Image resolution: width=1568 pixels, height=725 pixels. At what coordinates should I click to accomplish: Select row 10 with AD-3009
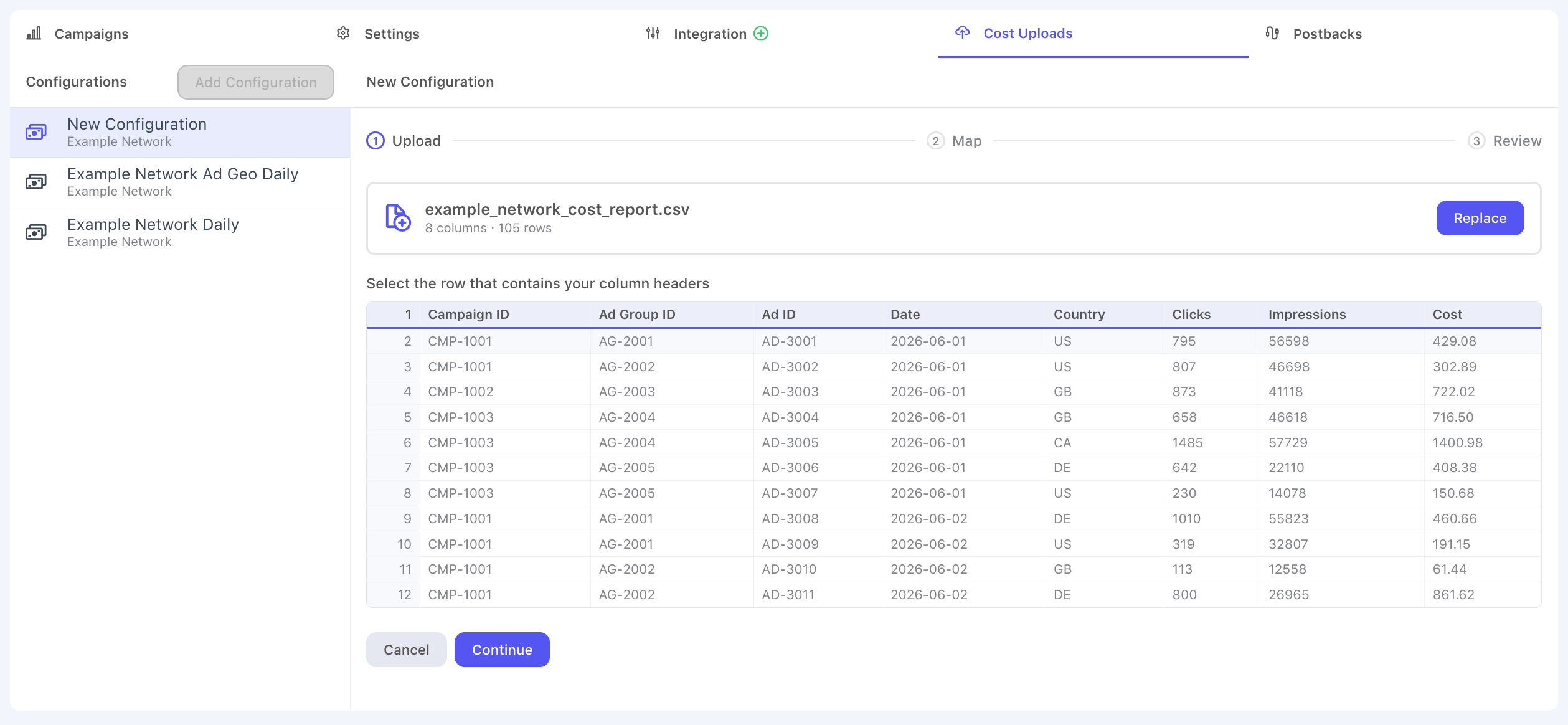point(953,544)
